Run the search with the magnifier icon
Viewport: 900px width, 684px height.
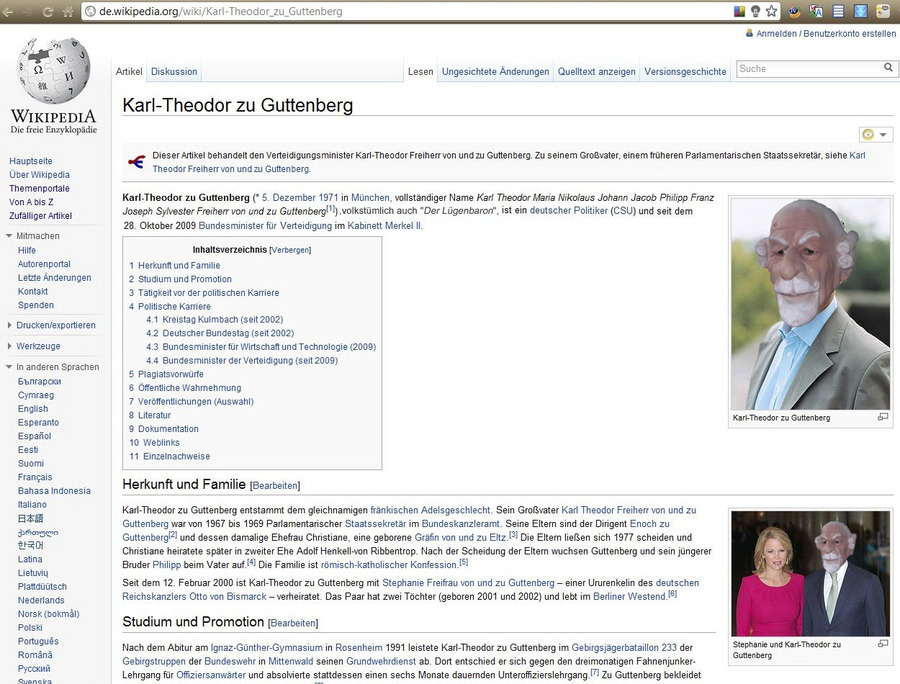coord(888,68)
